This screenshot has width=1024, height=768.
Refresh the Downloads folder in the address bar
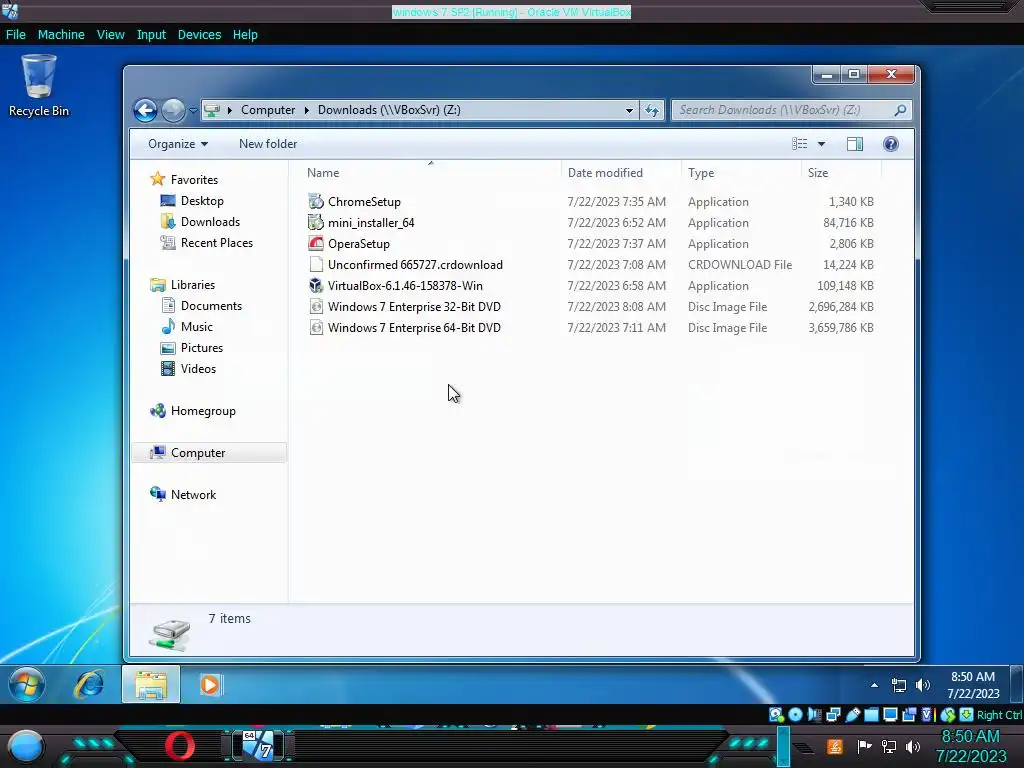coord(652,110)
